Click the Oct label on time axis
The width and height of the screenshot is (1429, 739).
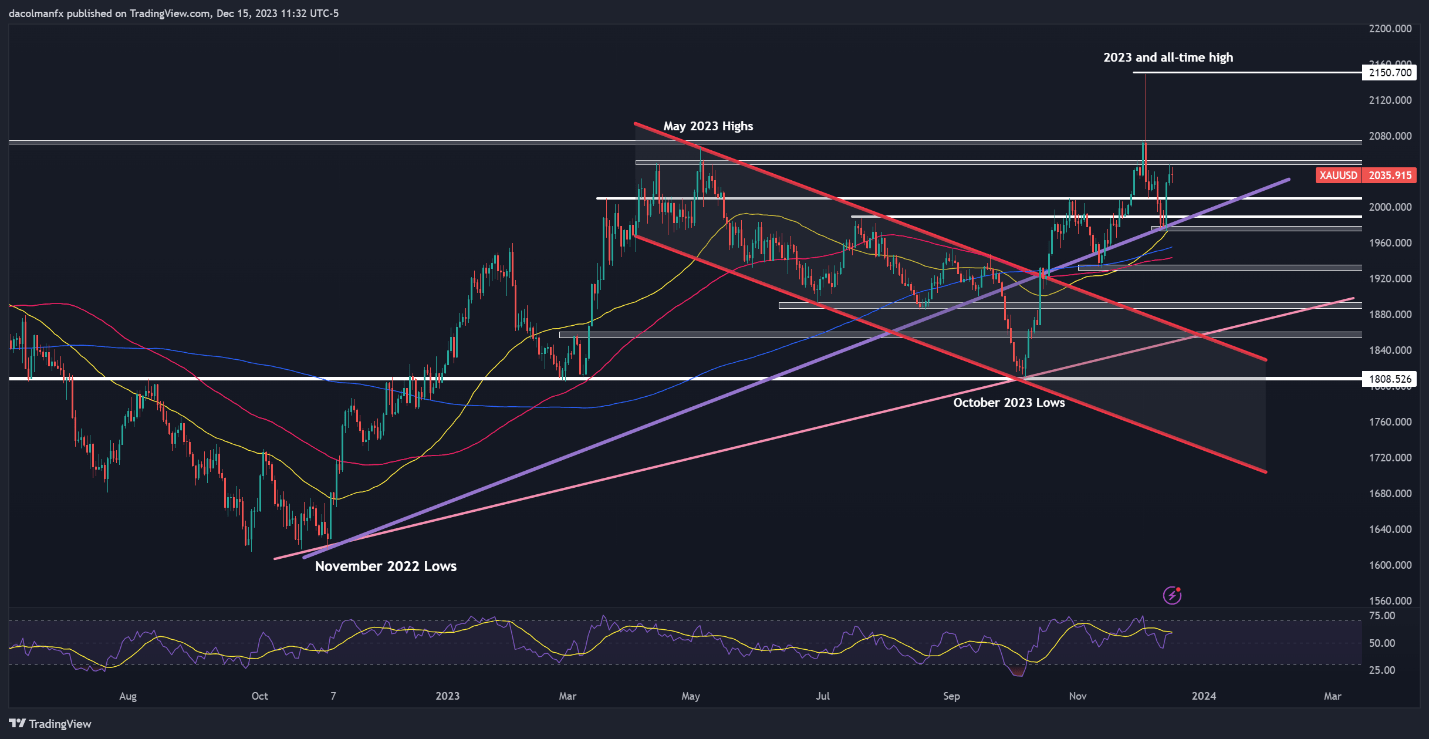pyautogui.click(x=259, y=695)
